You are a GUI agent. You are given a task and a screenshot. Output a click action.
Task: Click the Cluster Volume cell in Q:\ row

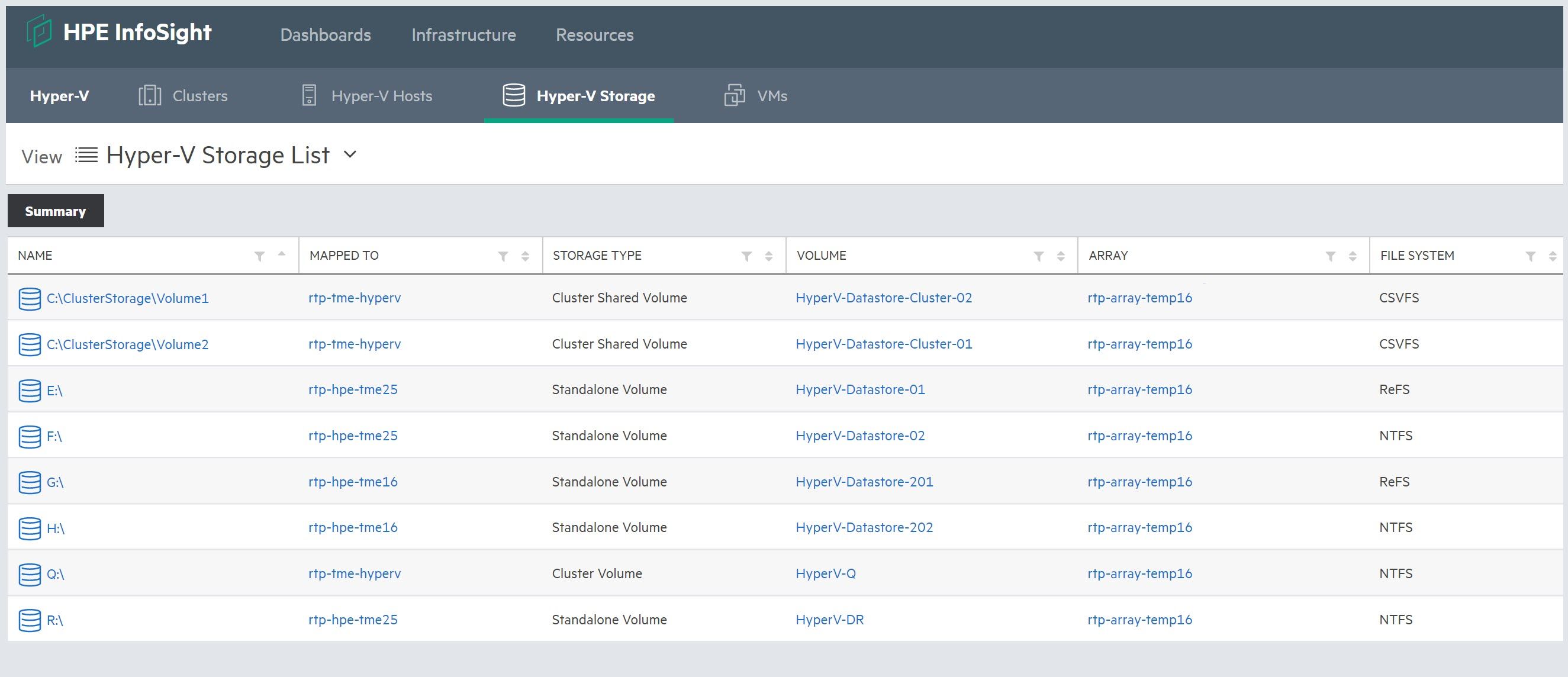pyautogui.click(x=597, y=573)
